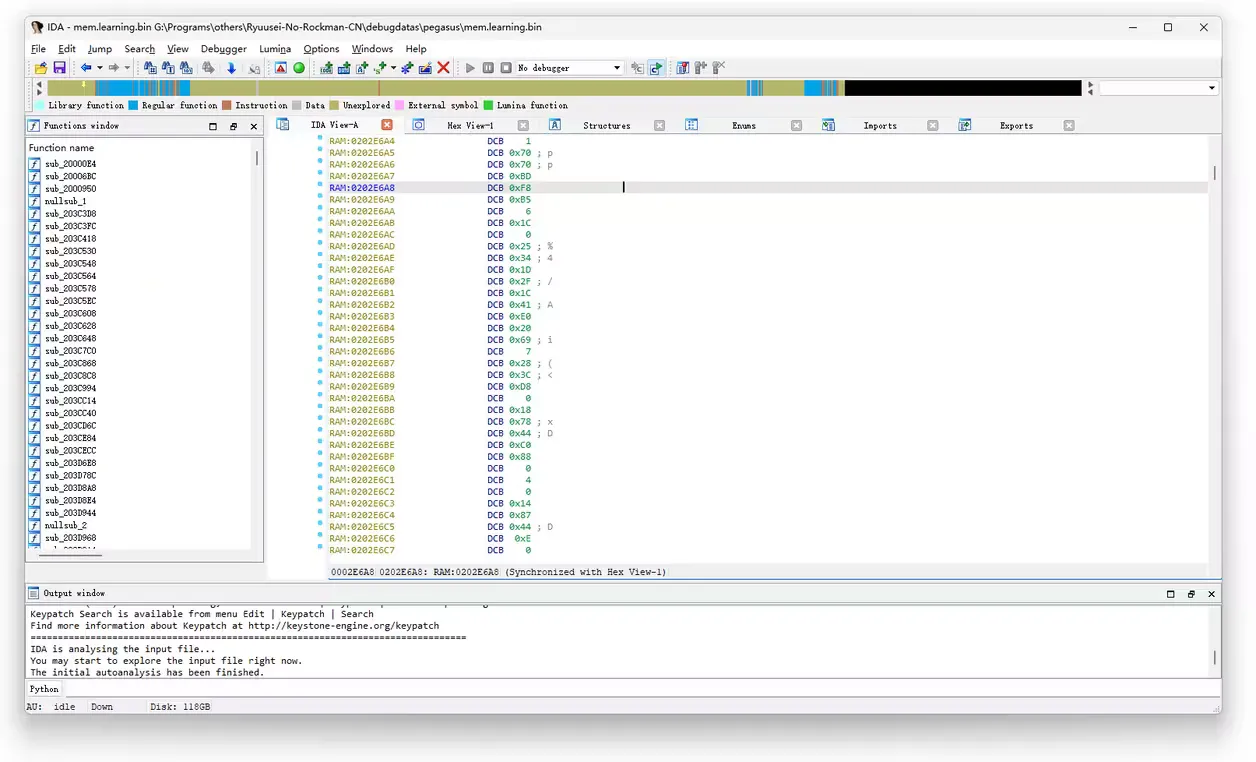Click the pause process icon
This screenshot has width=1256, height=762.
(488, 68)
